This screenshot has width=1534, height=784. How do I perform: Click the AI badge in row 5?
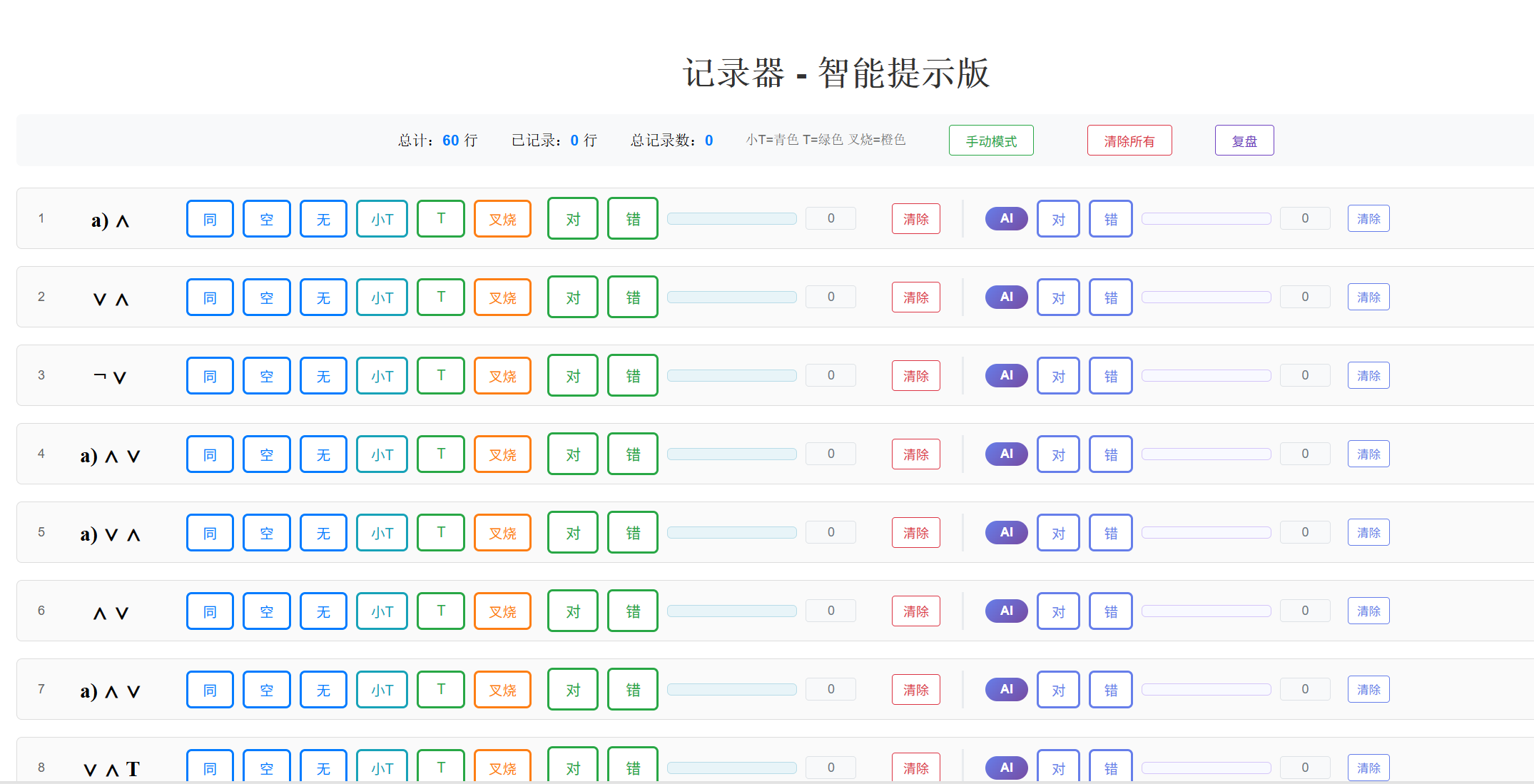1006,532
